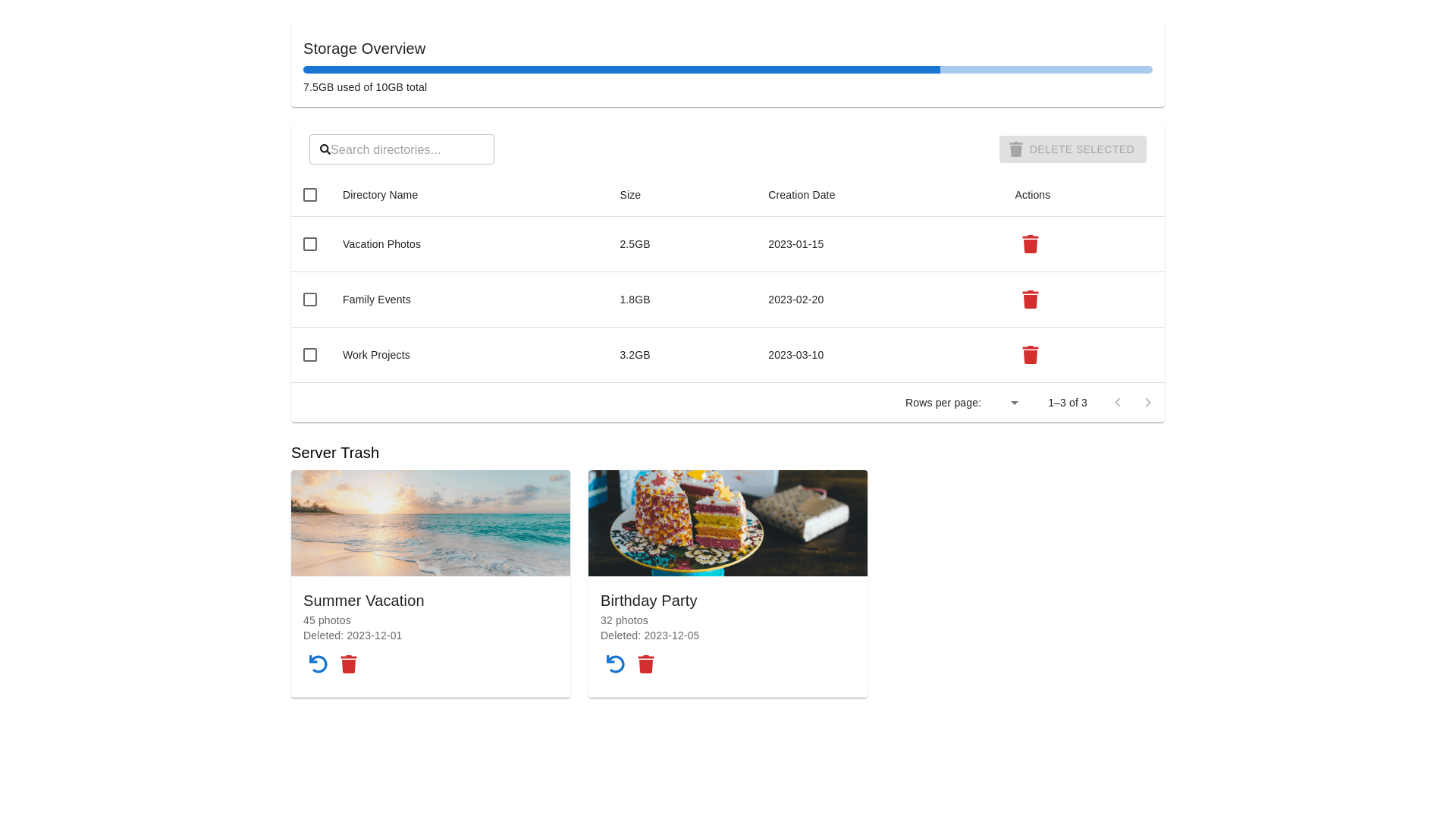
Task: Go to next page arrow
Action: tap(1148, 403)
